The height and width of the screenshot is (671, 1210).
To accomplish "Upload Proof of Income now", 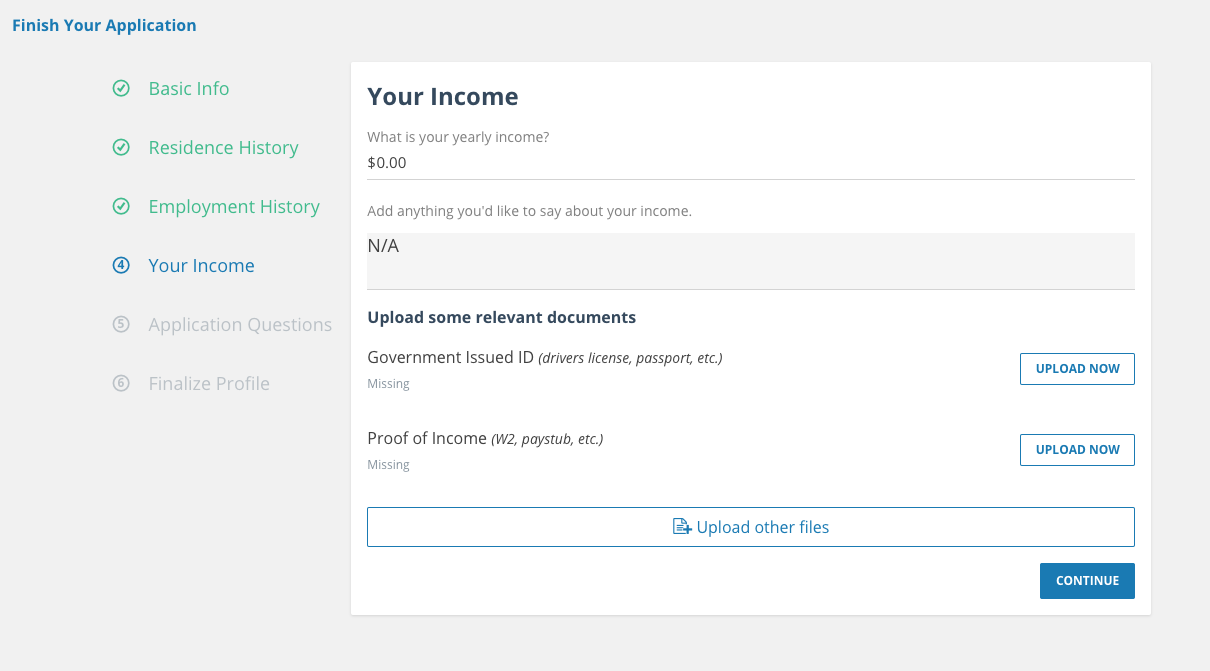I will (x=1077, y=450).
